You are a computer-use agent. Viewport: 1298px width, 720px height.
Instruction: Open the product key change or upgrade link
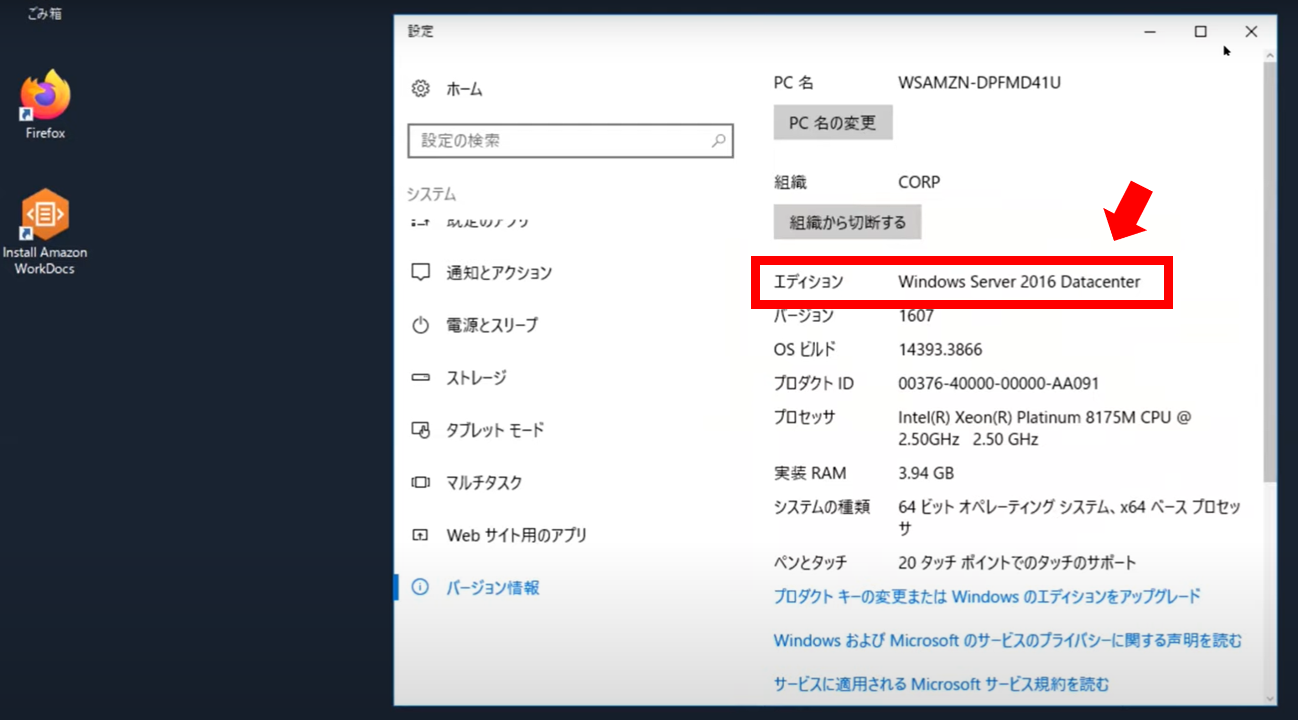pos(987,596)
